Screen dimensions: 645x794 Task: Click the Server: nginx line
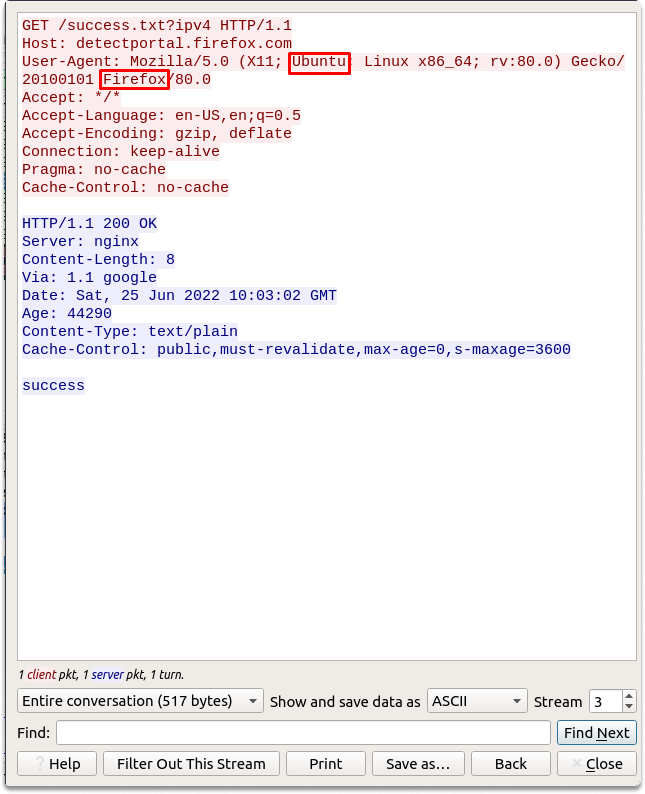[x=80, y=241]
